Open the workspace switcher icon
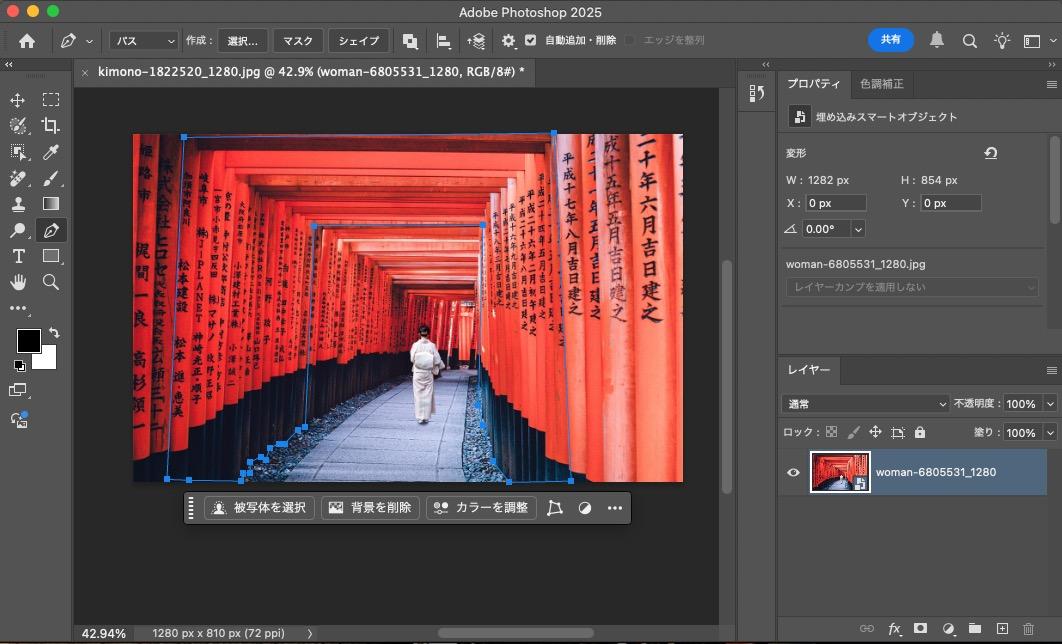The image size is (1062, 644). click(x=1032, y=41)
